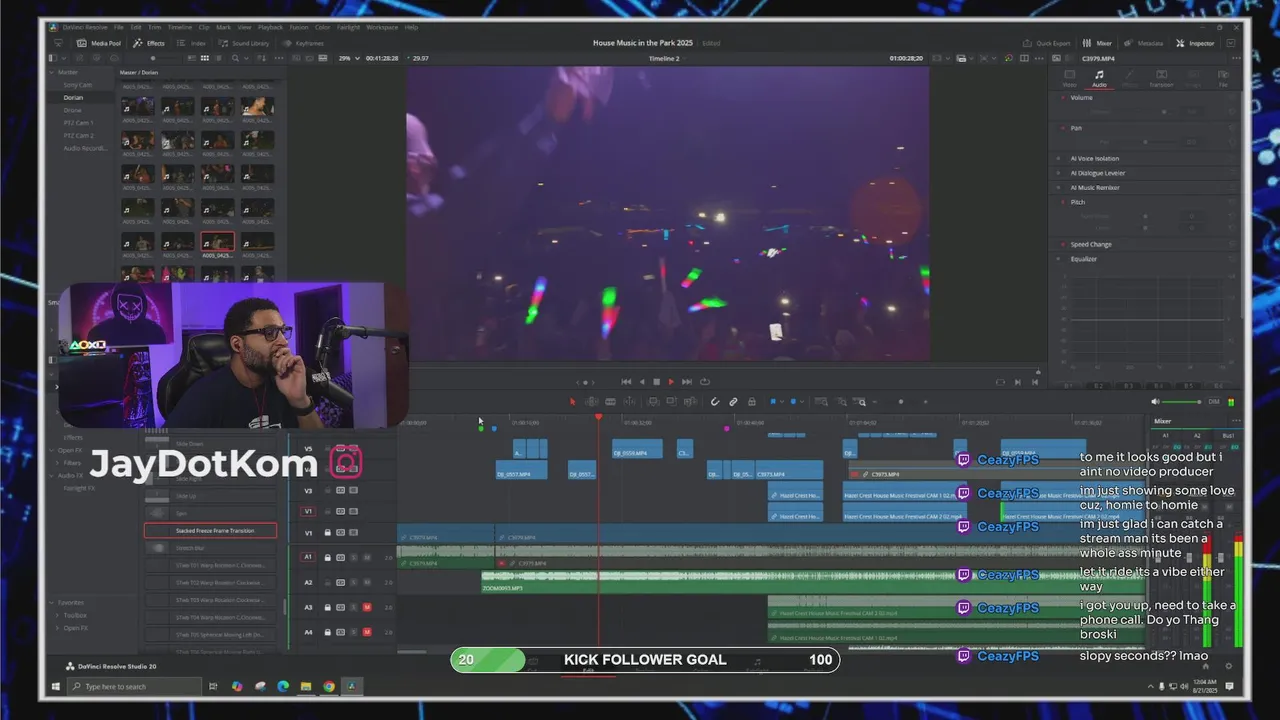
Task: Toggle the Inspector panel button
Action: click(x=1196, y=43)
